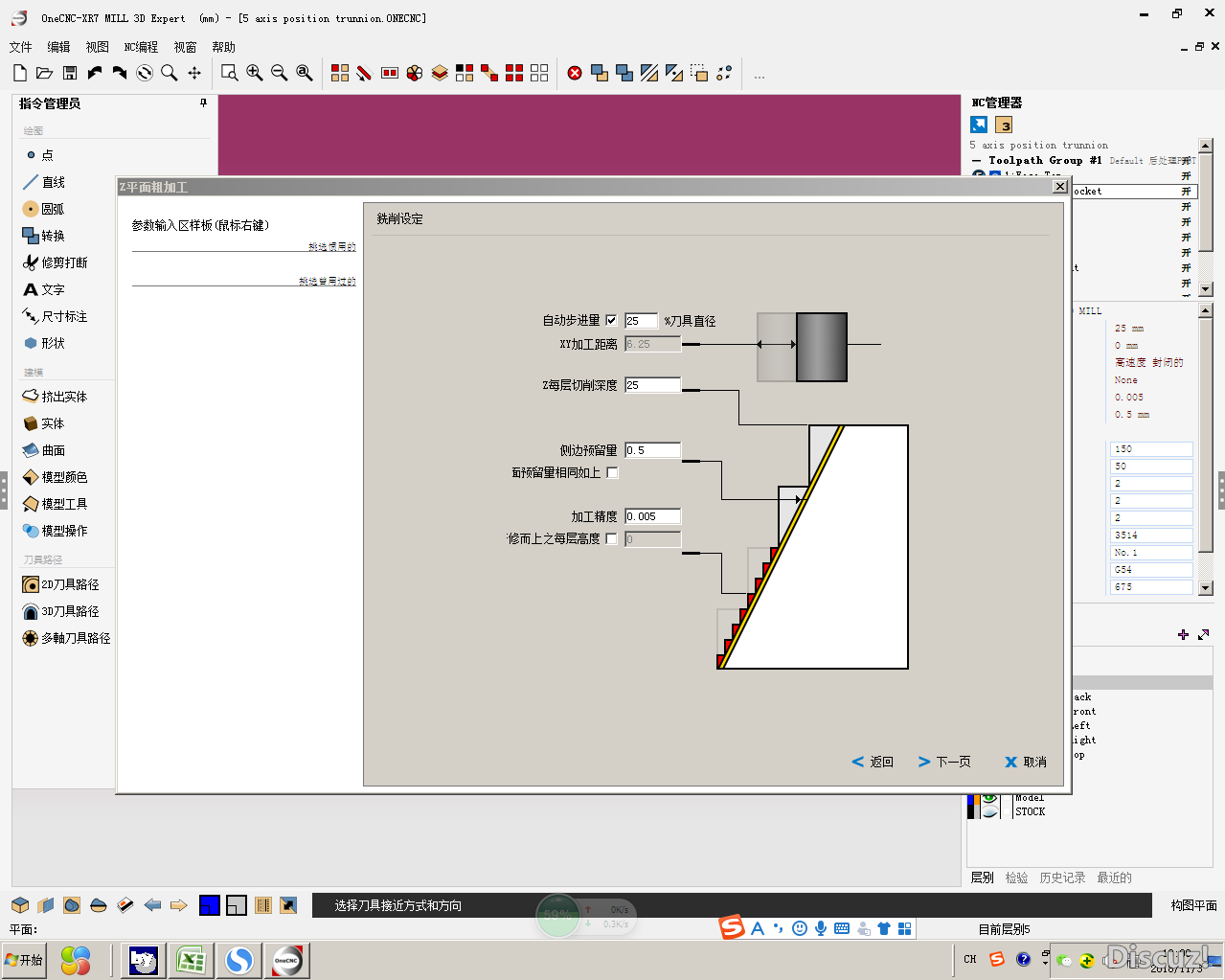The height and width of the screenshot is (980, 1225).
Task: Select the 圆弧 drawing tool
Action: pyautogui.click(x=43, y=209)
